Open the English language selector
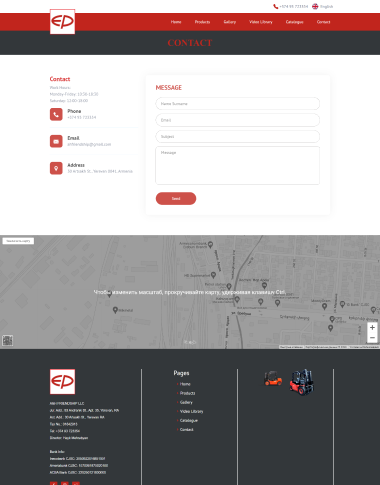This screenshot has width=380, height=485. (x=326, y=6)
